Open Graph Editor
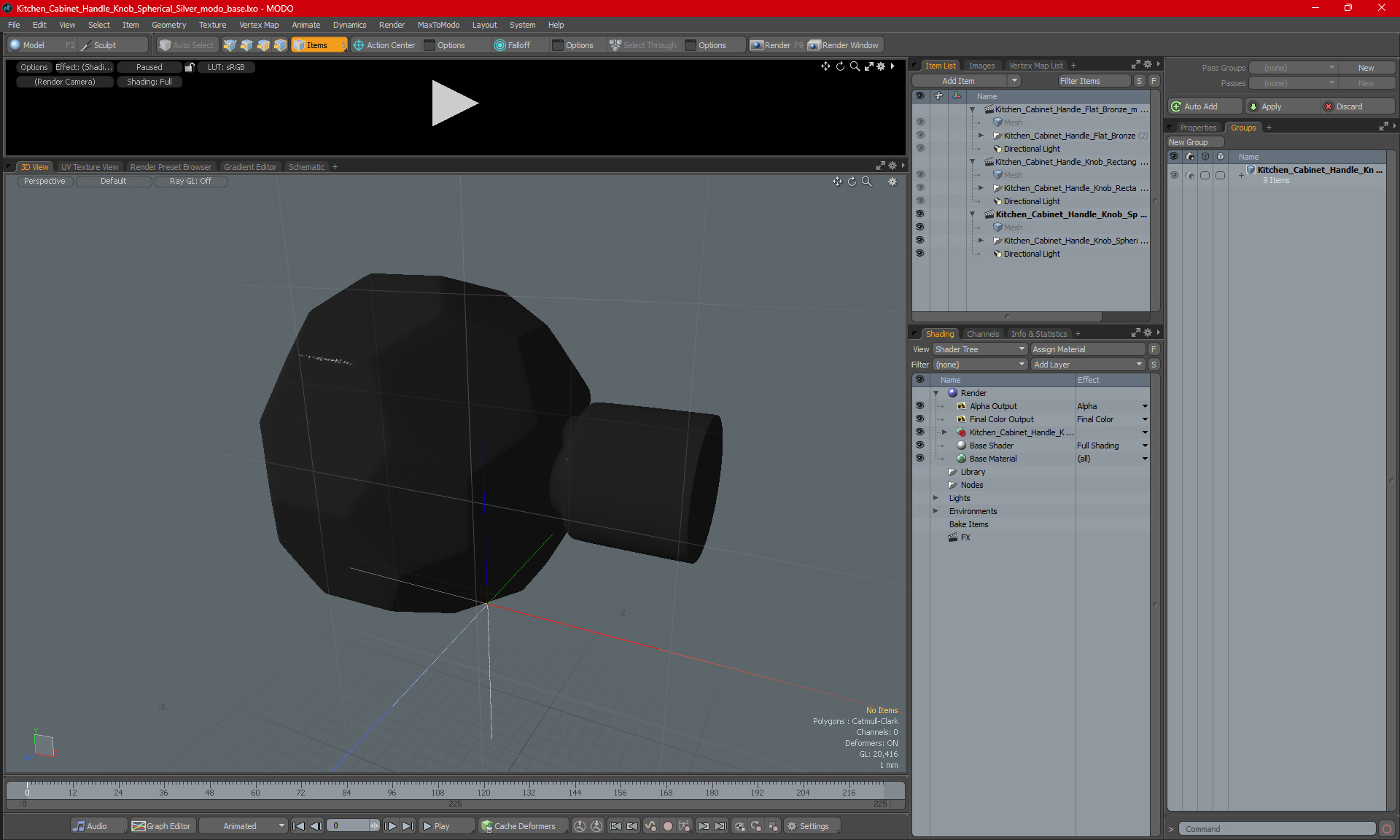Viewport: 1400px width, 840px height. coord(162,826)
